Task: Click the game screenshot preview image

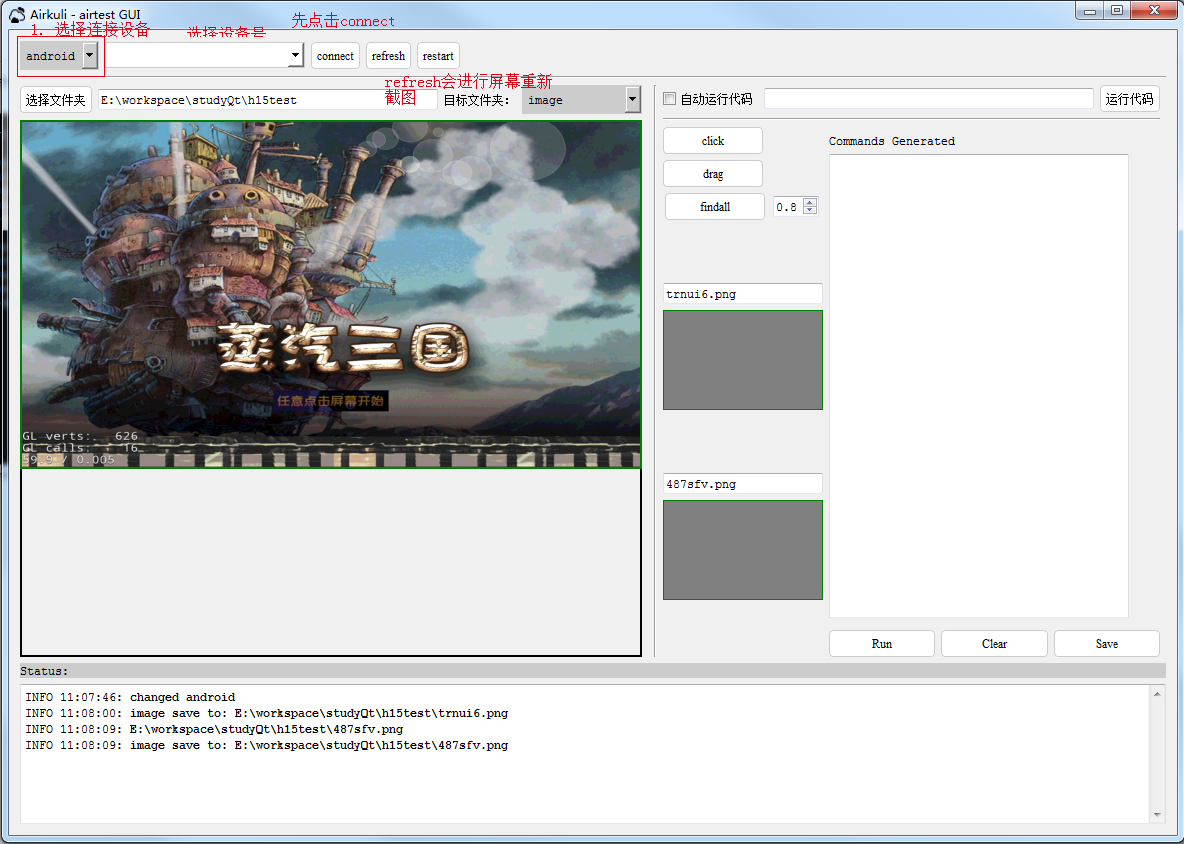Action: tap(331, 294)
